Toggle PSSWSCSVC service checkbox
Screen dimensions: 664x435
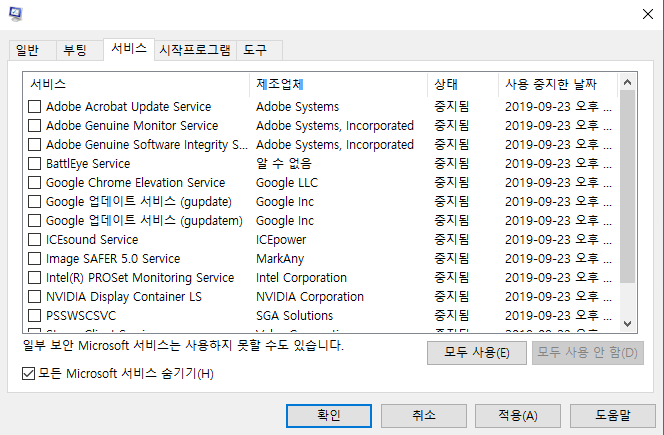point(34,316)
